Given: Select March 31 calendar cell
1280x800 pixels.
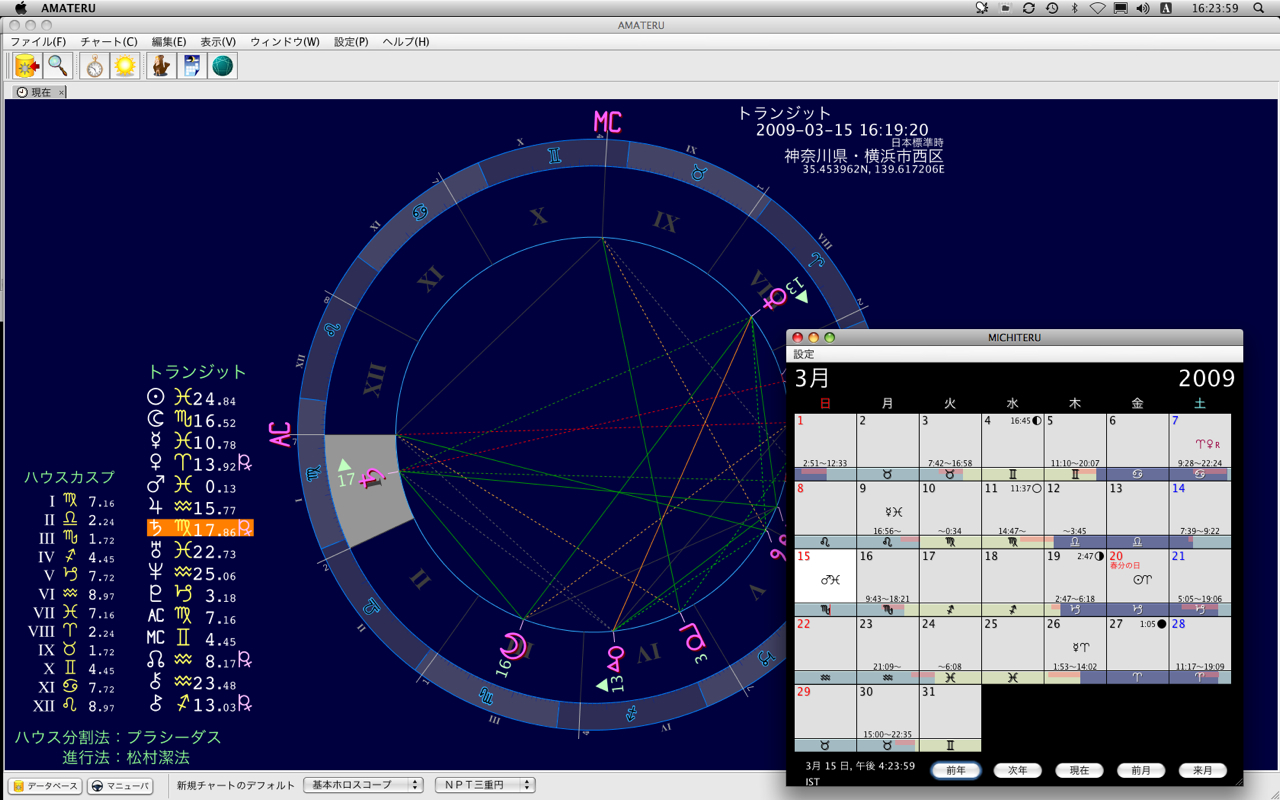Looking at the screenshot, I should pyautogui.click(x=950, y=718).
